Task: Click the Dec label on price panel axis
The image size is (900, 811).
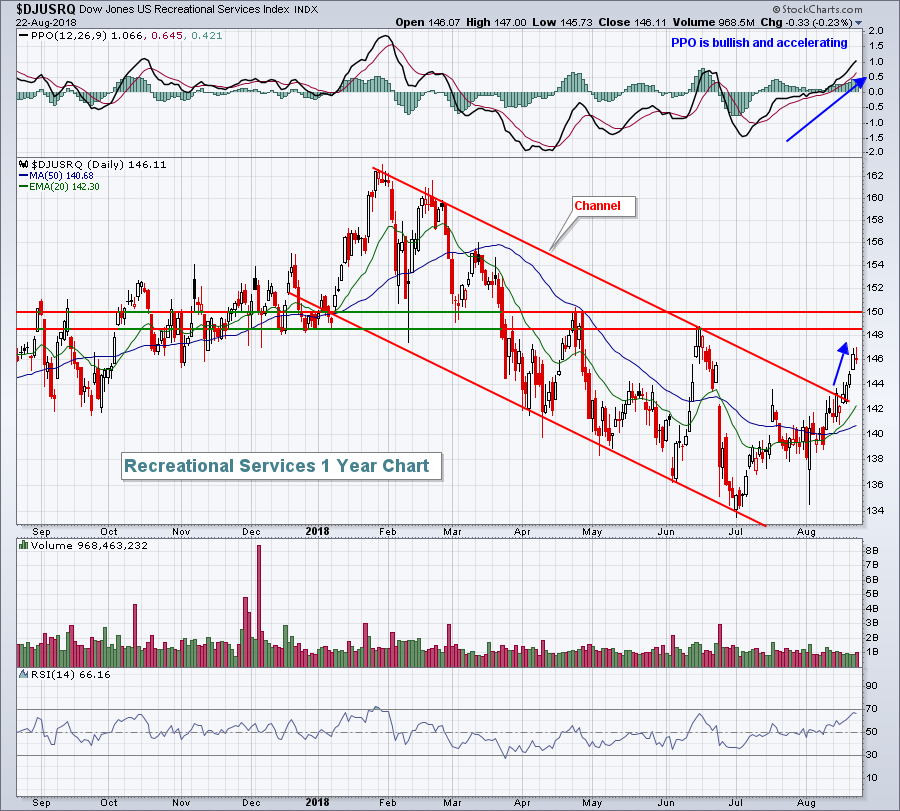Action: pos(251,531)
